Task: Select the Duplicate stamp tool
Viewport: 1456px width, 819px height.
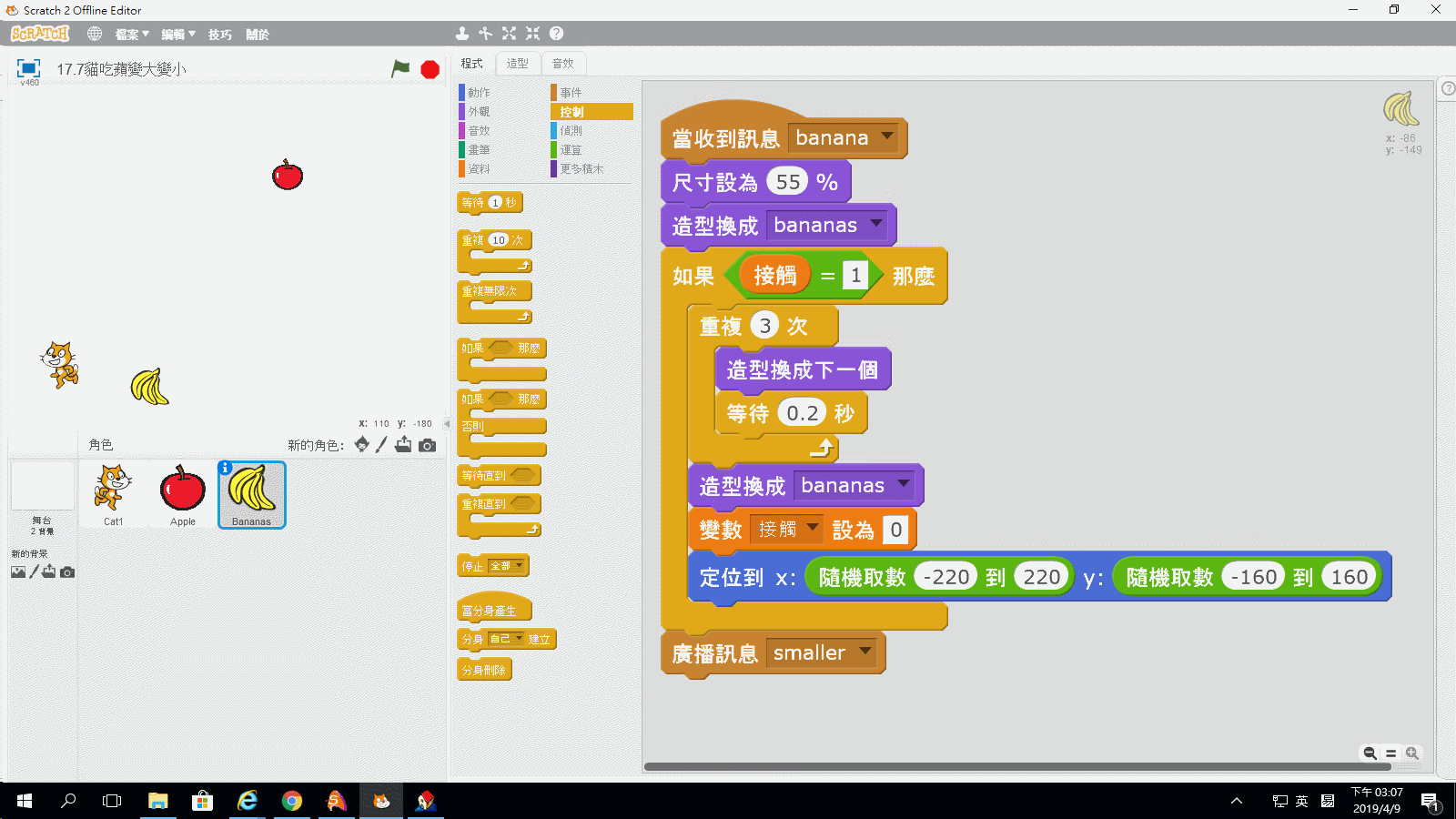Action: click(x=462, y=34)
